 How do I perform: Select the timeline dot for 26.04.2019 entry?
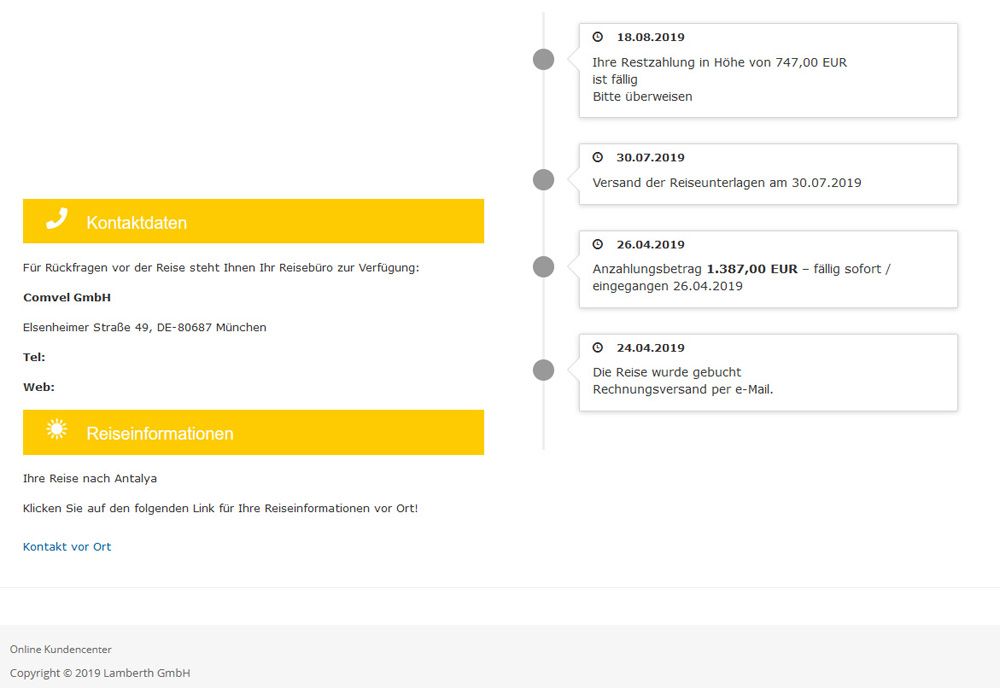(x=543, y=267)
